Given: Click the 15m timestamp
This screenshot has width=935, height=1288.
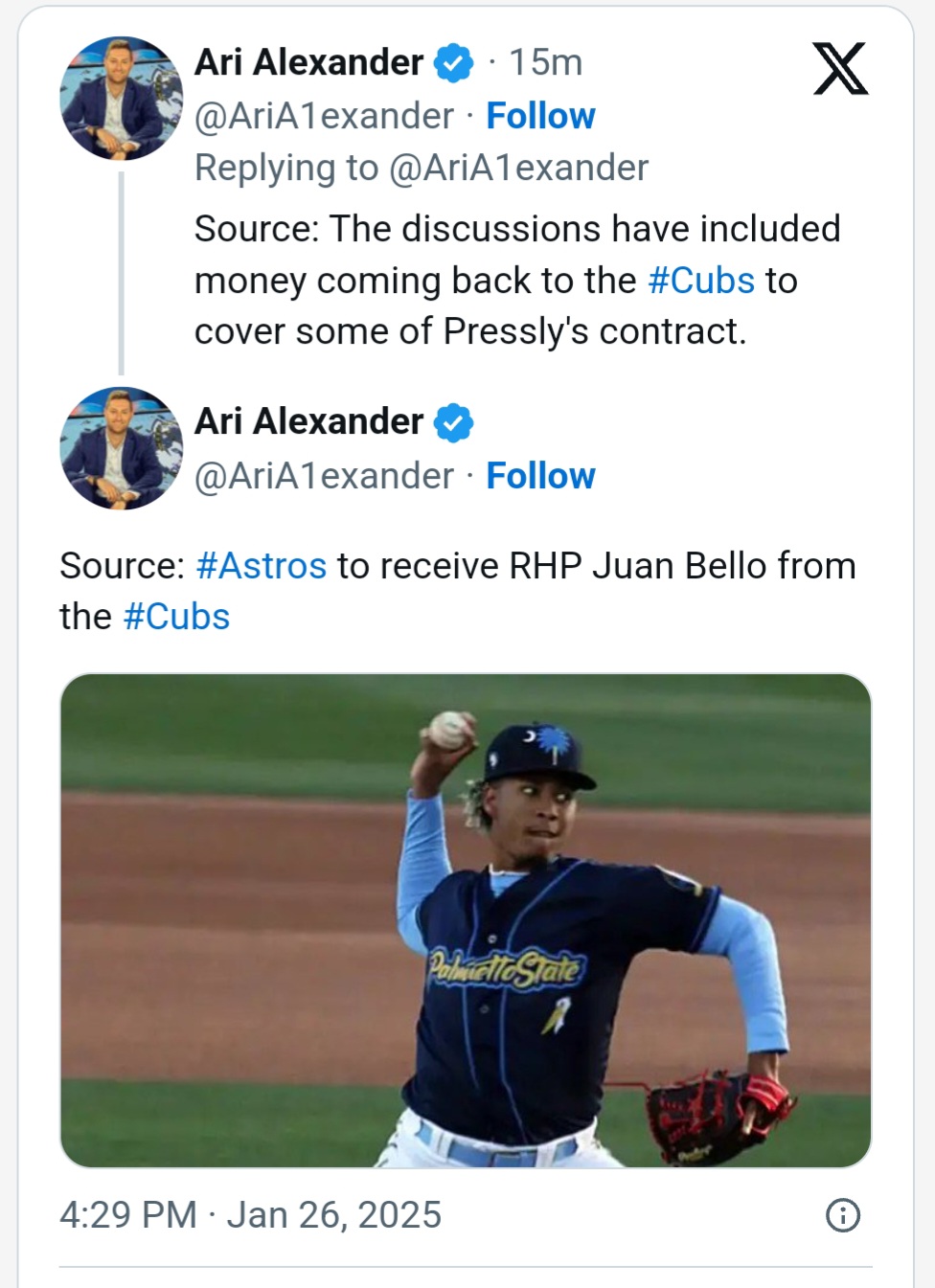Looking at the screenshot, I should click(x=545, y=63).
